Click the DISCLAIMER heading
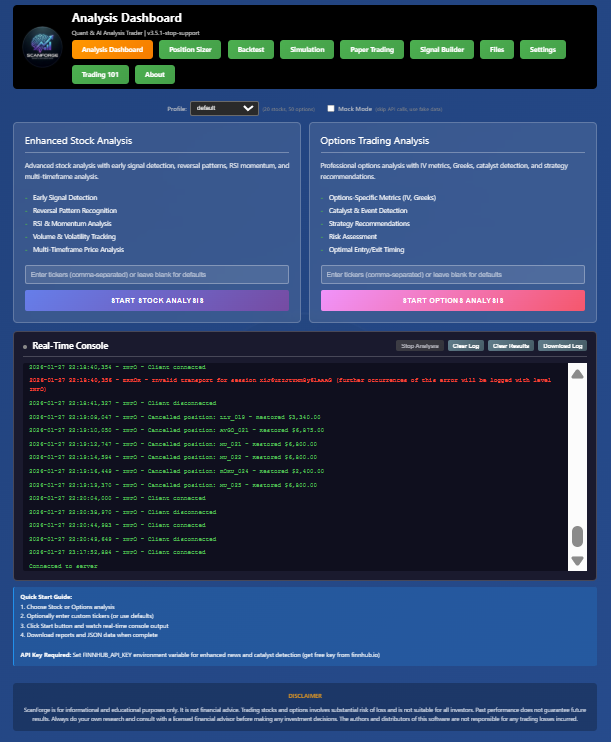The image size is (611, 742). [x=305, y=696]
